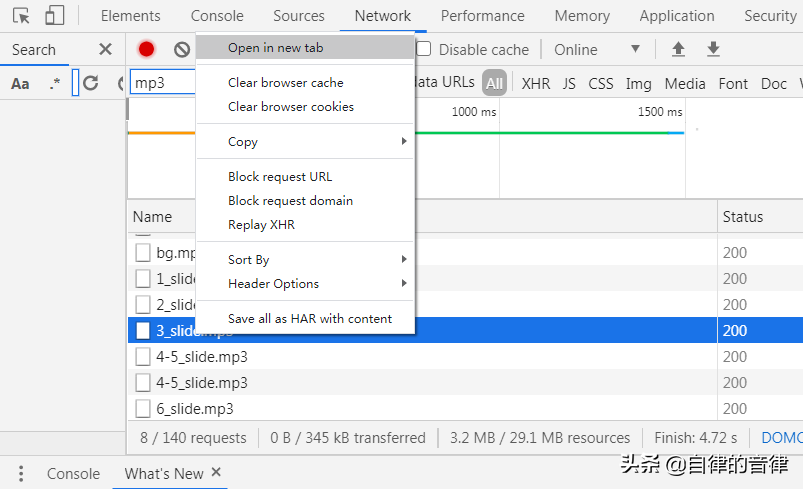Select the XHR filter button
Viewport: 803px width, 489px height.
point(536,84)
